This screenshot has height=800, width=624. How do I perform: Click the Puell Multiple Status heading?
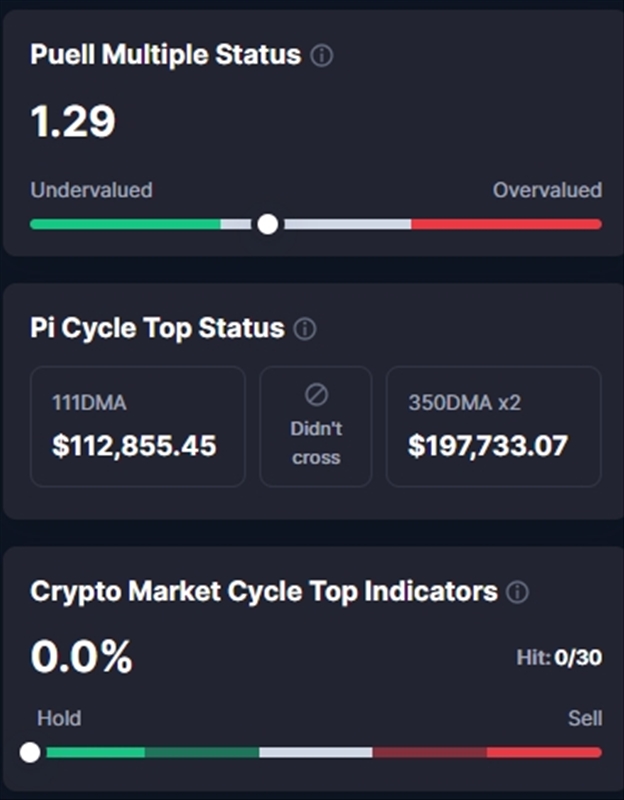pyautogui.click(x=166, y=55)
